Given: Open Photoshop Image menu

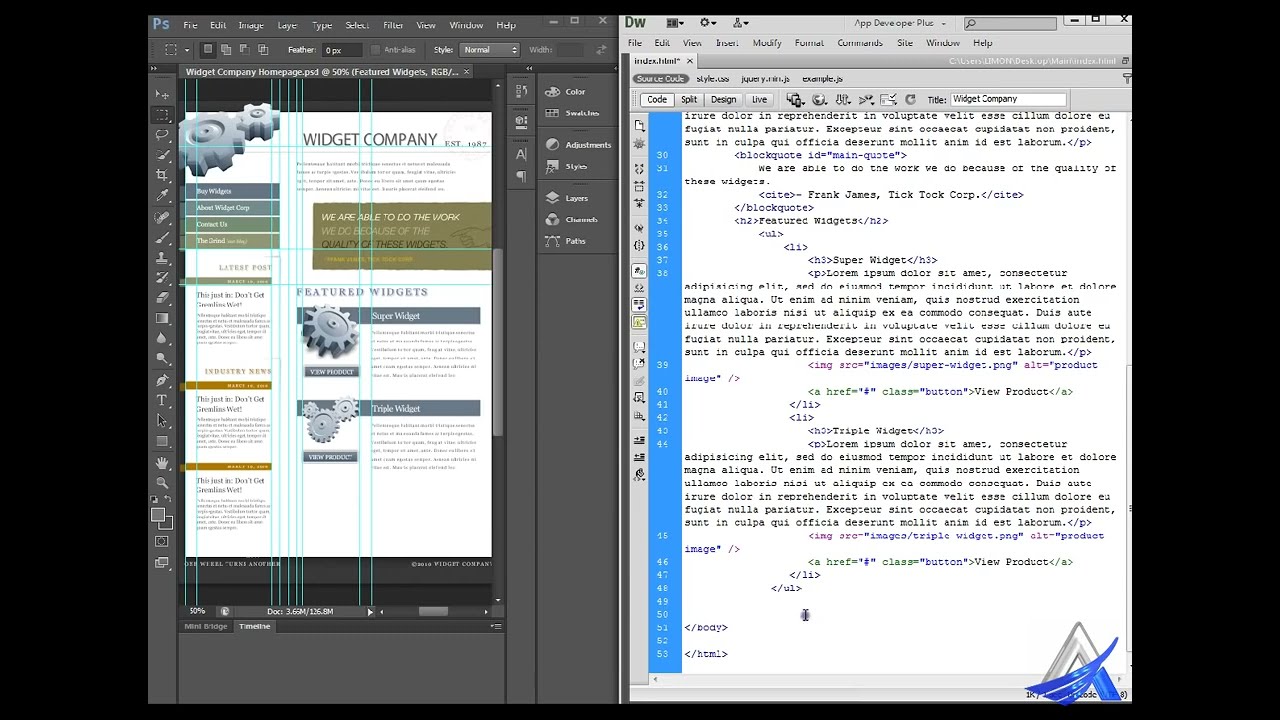Looking at the screenshot, I should click(x=251, y=25).
